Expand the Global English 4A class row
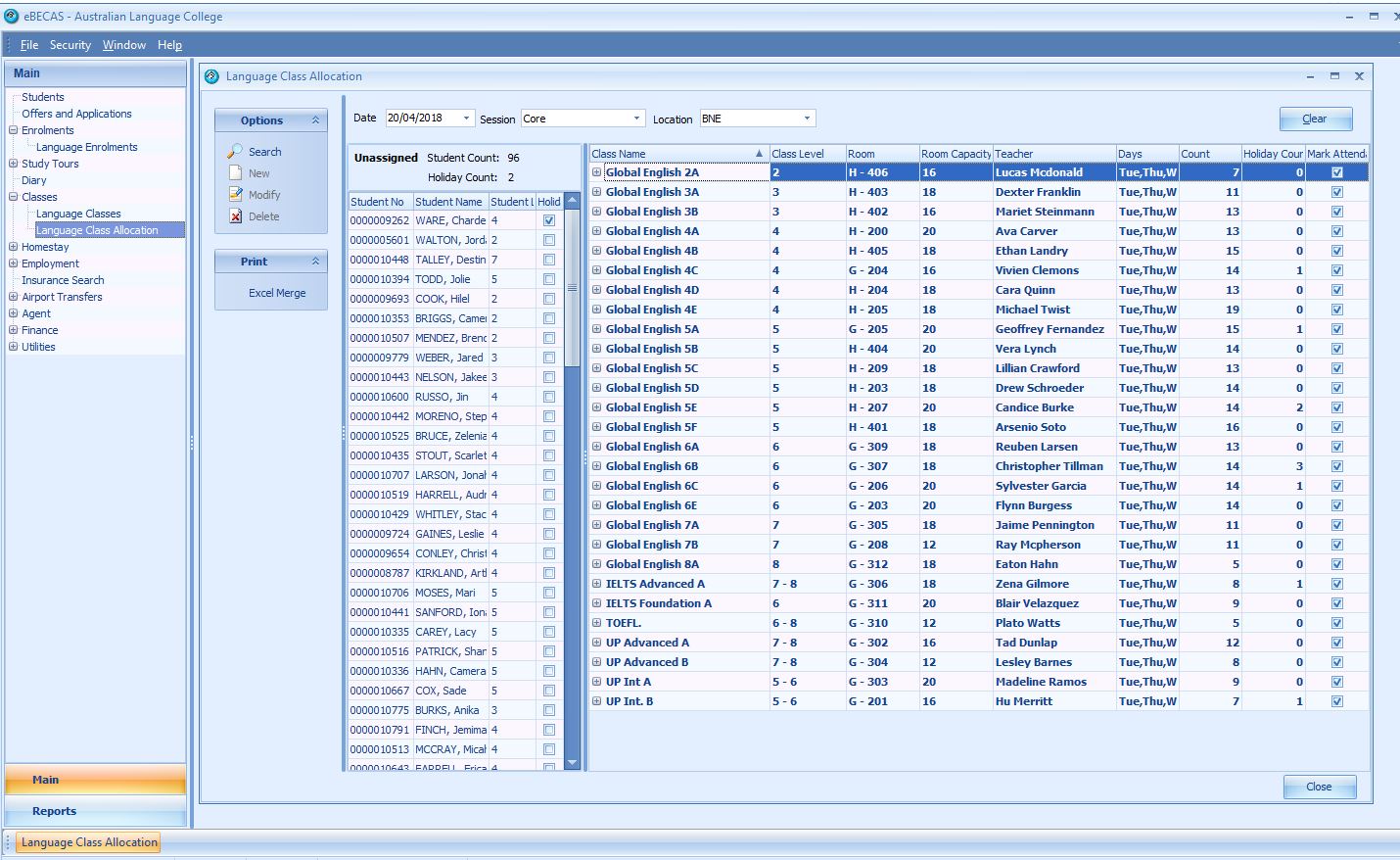1400x860 pixels. 596,231
